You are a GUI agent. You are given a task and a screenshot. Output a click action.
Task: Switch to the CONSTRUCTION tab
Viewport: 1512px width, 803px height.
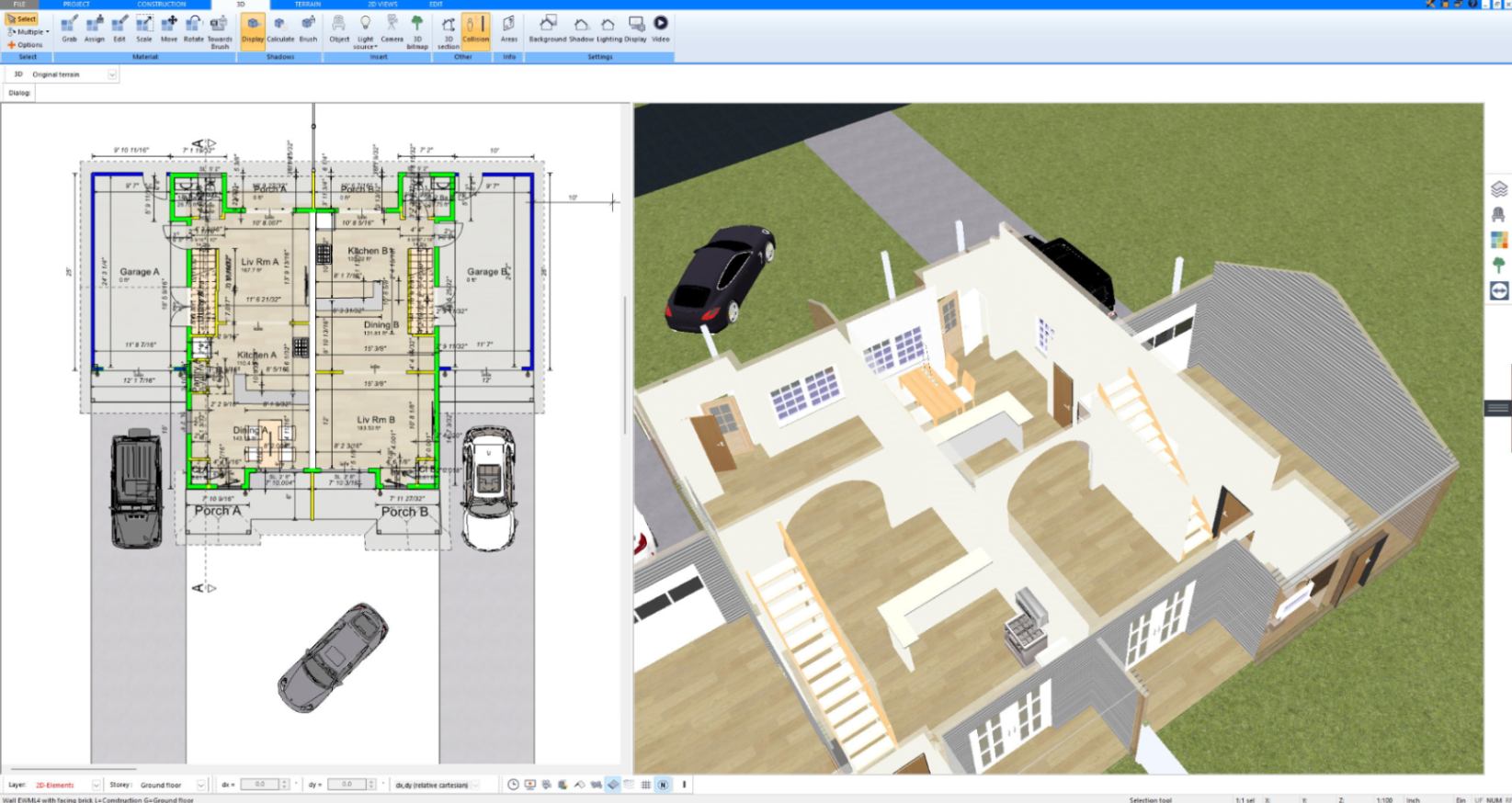pyautogui.click(x=161, y=5)
